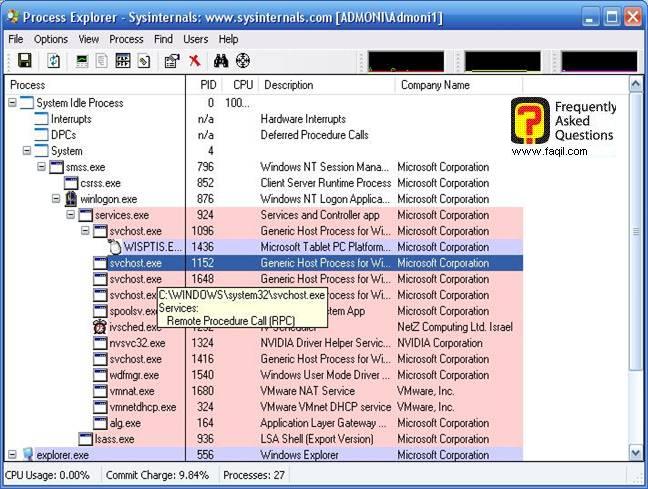Click 'NVIDIA Corporation' company cell
Screen dimensions: 648x489
[x=440, y=343]
